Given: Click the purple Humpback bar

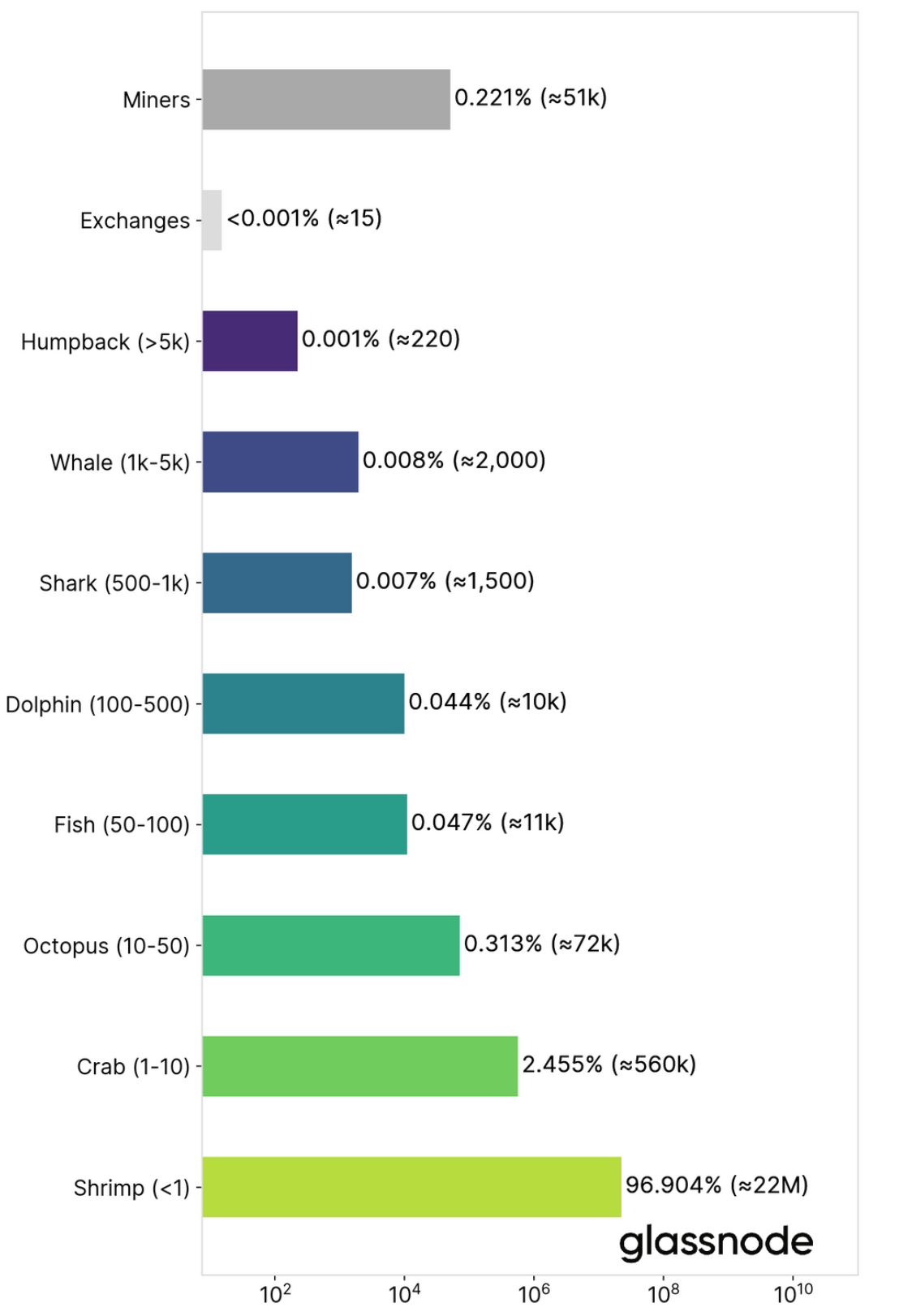Looking at the screenshot, I should click(x=250, y=341).
